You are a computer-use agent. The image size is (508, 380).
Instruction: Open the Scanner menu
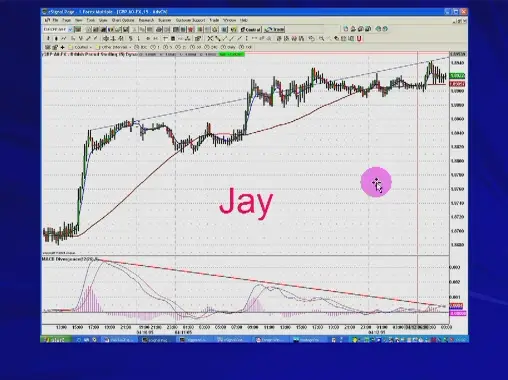tap(164, 20)
